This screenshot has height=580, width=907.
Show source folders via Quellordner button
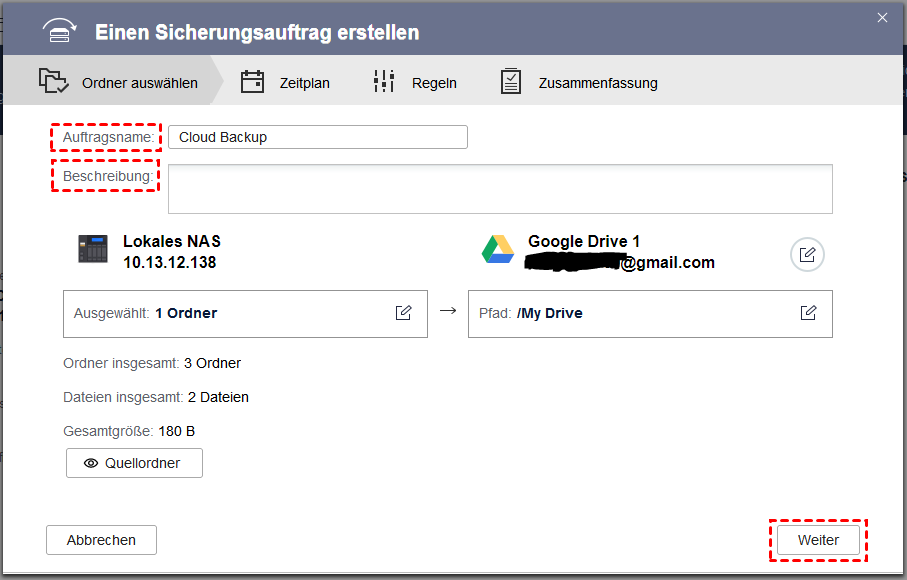[x=134, y=463]
